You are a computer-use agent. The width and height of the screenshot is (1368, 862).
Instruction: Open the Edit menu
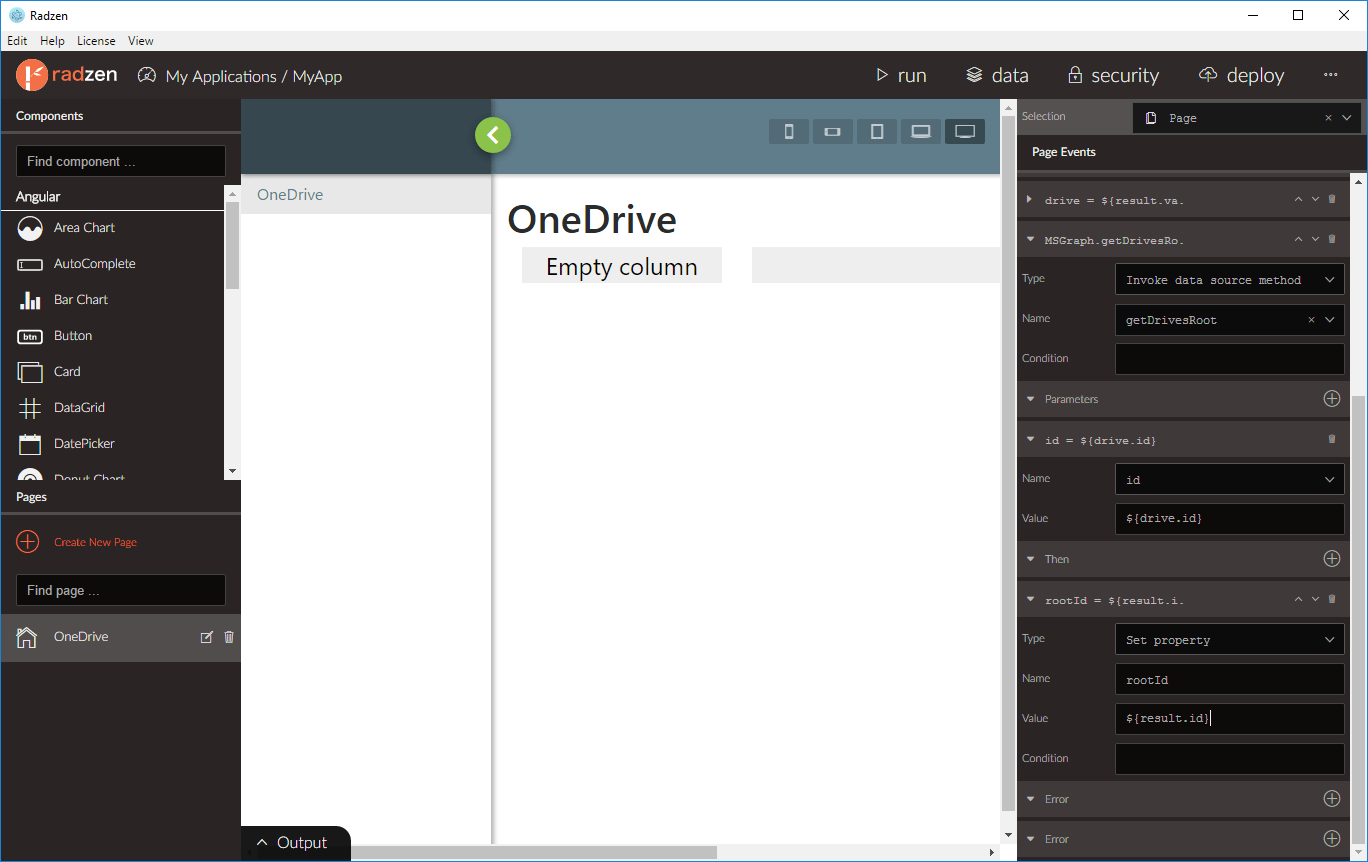click(x=17, y=41)
